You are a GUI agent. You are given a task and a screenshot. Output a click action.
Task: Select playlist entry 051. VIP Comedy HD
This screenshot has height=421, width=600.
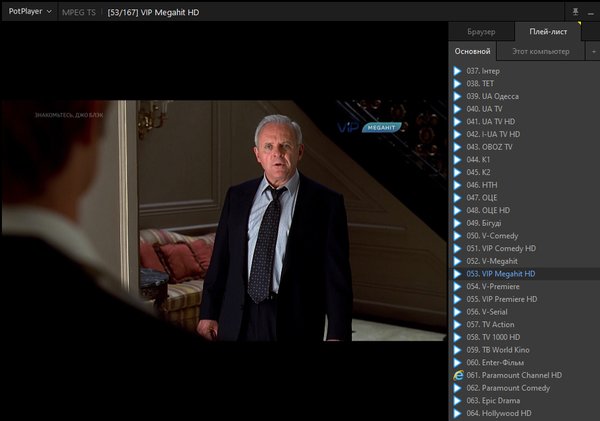[524, 248]
